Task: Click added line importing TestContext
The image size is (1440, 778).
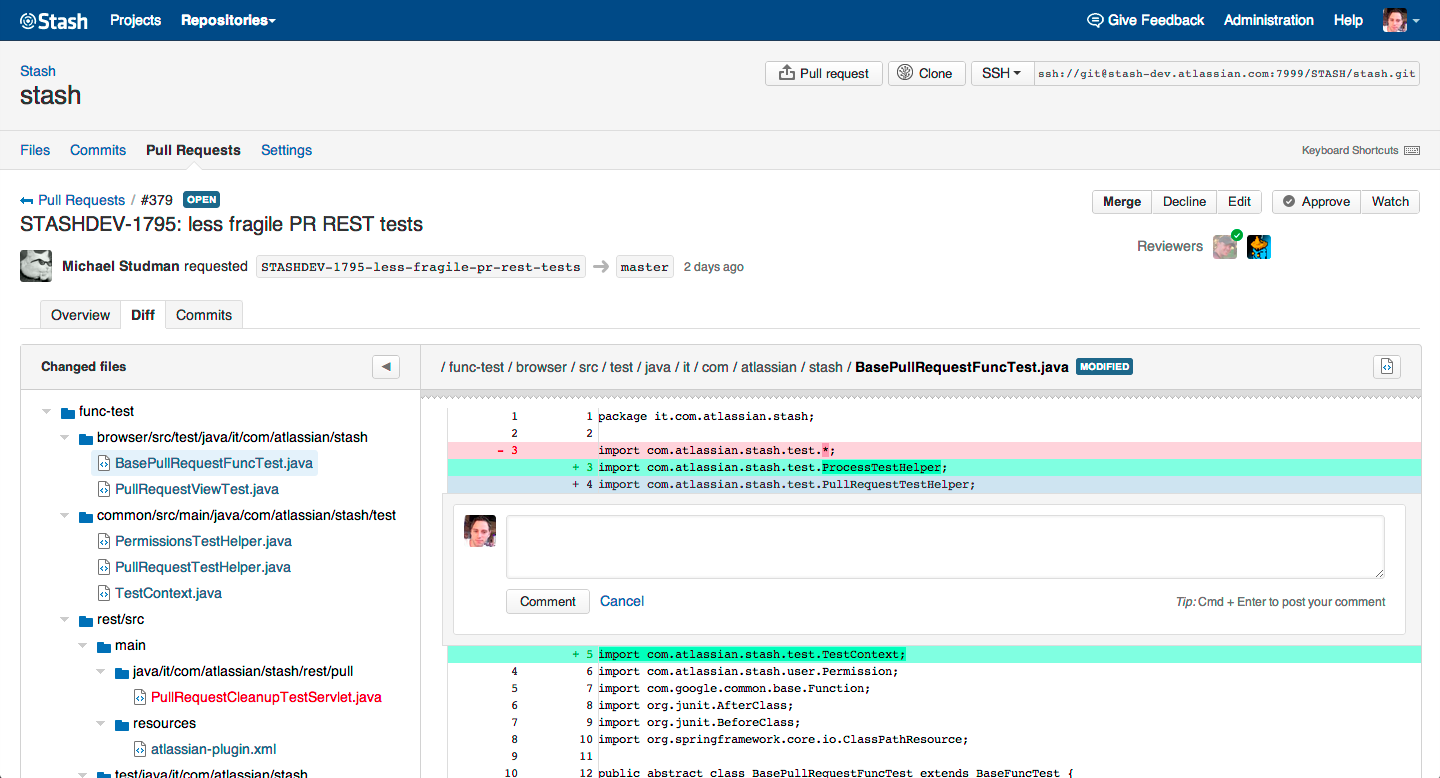Action: point(934,655)
